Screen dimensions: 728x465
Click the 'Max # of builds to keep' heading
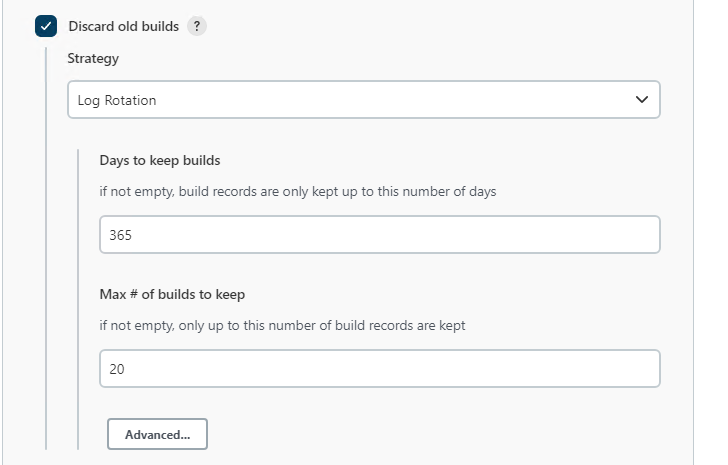pyautogui.click(x=172, y=294)
